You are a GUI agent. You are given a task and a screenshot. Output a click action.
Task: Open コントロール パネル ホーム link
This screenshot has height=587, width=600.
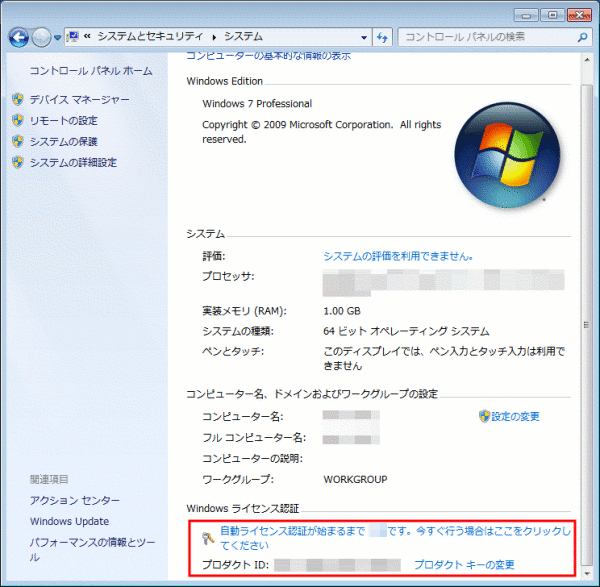[91, 71]
